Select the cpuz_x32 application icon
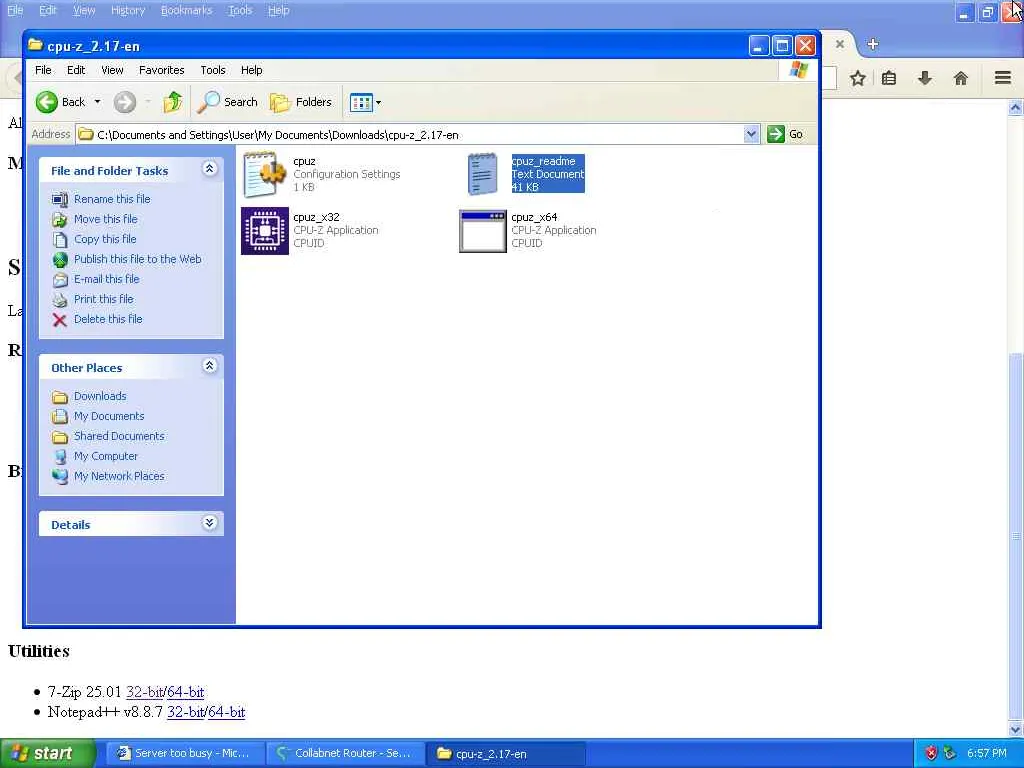This screenshot has width=1024, height=768. 264,231
